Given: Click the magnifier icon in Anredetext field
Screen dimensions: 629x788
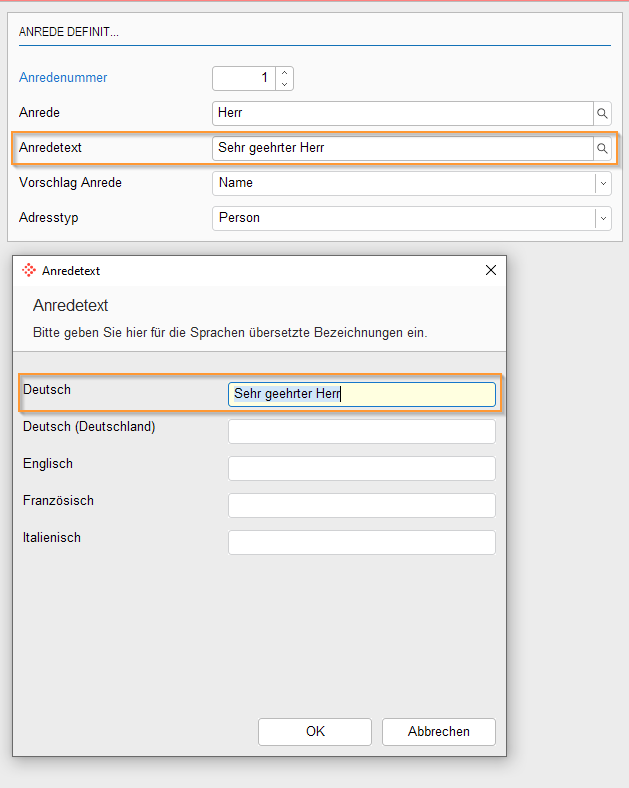Looking at the screenshot, I should coord(602,148).
